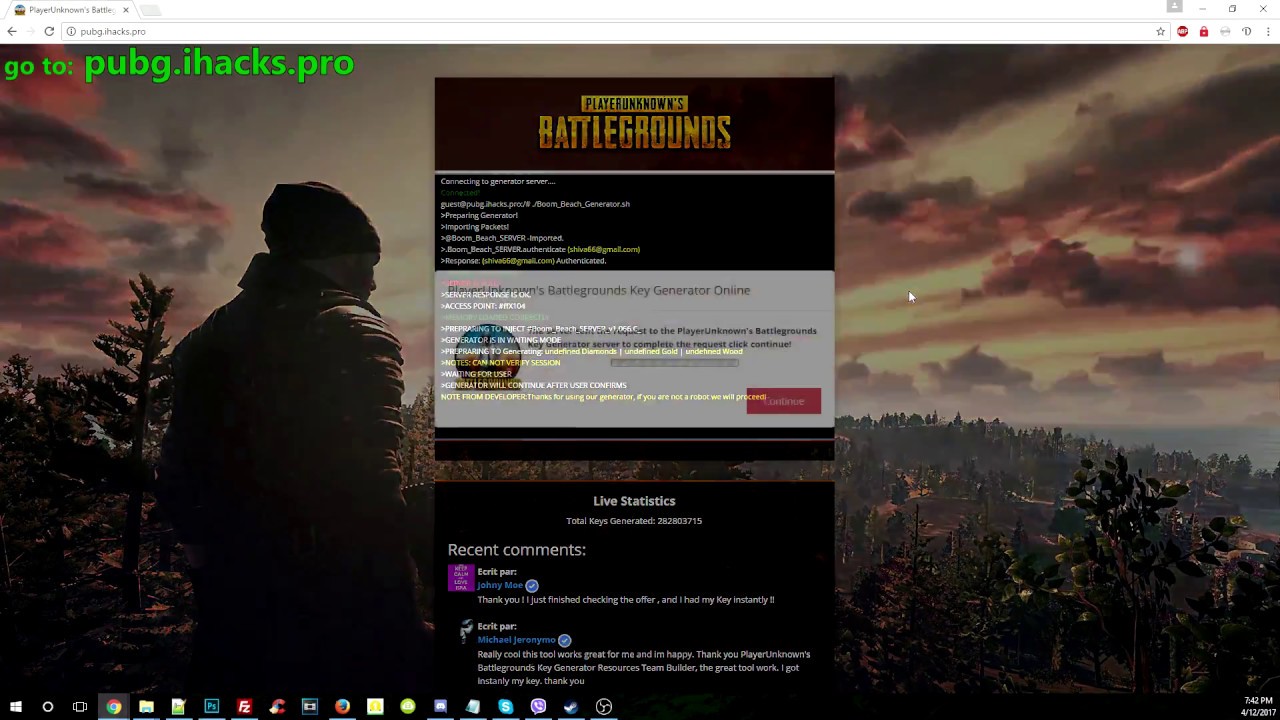Viewport: 1280px width, 720px height.
Task: Switch to Chrome on the taskbar
Action: click(x=113, y=707)
